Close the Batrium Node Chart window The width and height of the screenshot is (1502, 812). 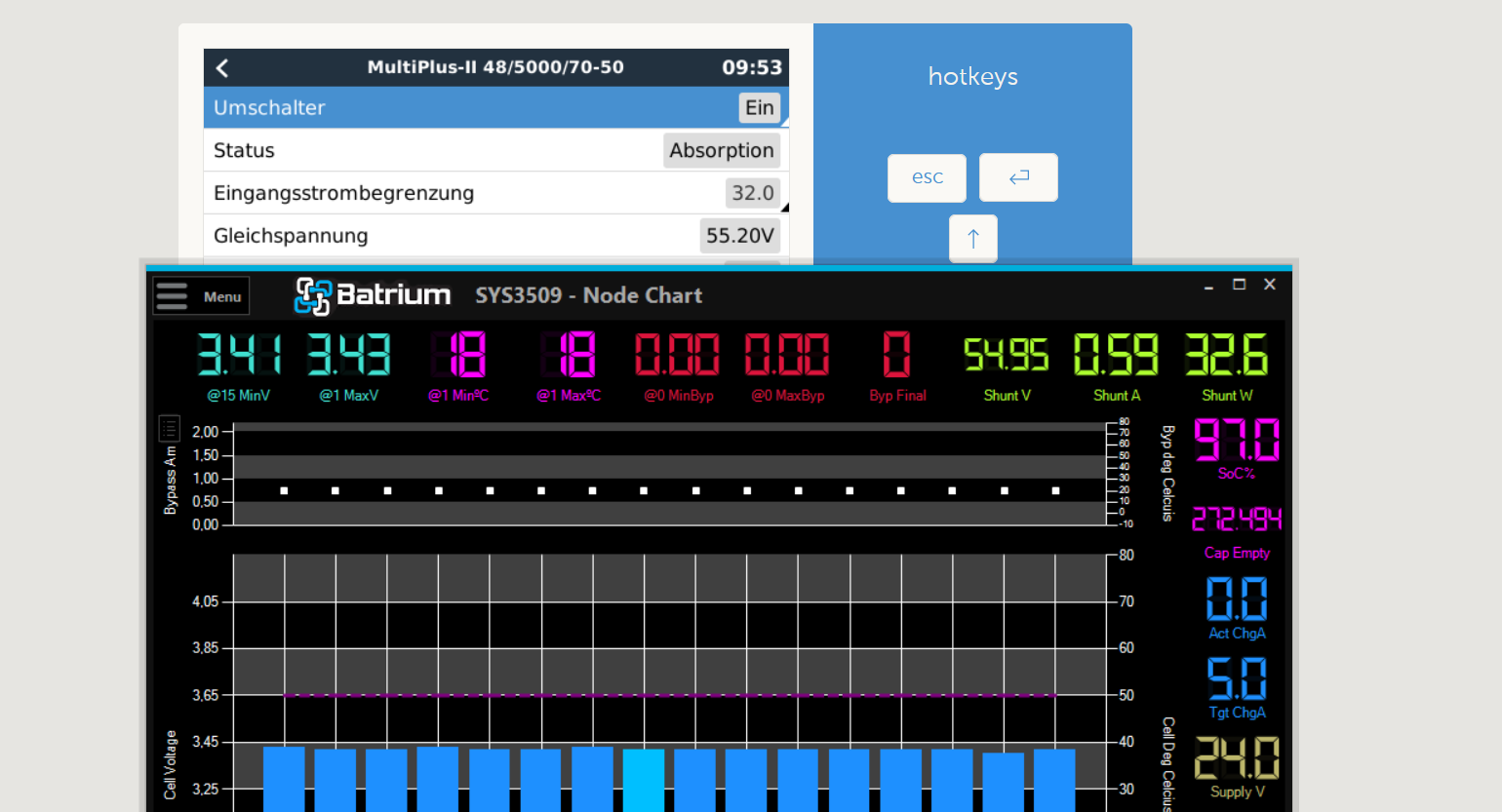point(1270,285)
